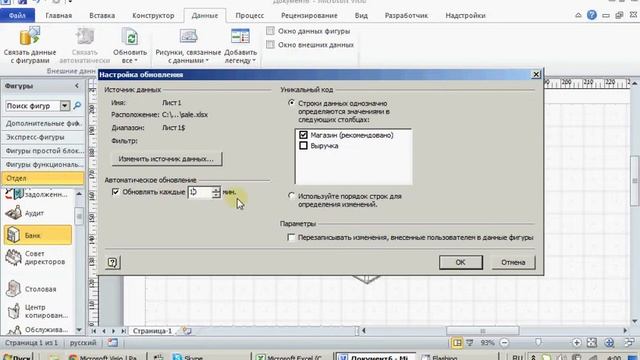The width and height of the screenshot is (640, 360).
Task: Enable the Перезаписывать изменения checkbox
Action: (x=291, y=237)
